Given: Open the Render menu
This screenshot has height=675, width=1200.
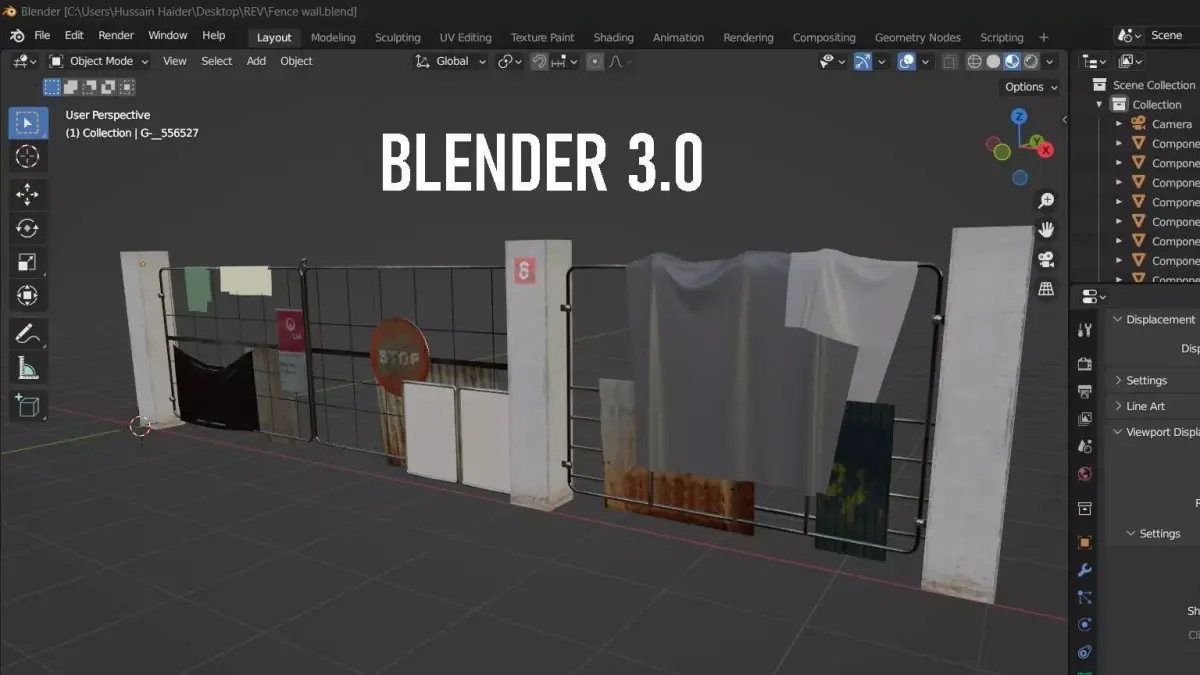Looking at the screenshot, I should point(116,35).
